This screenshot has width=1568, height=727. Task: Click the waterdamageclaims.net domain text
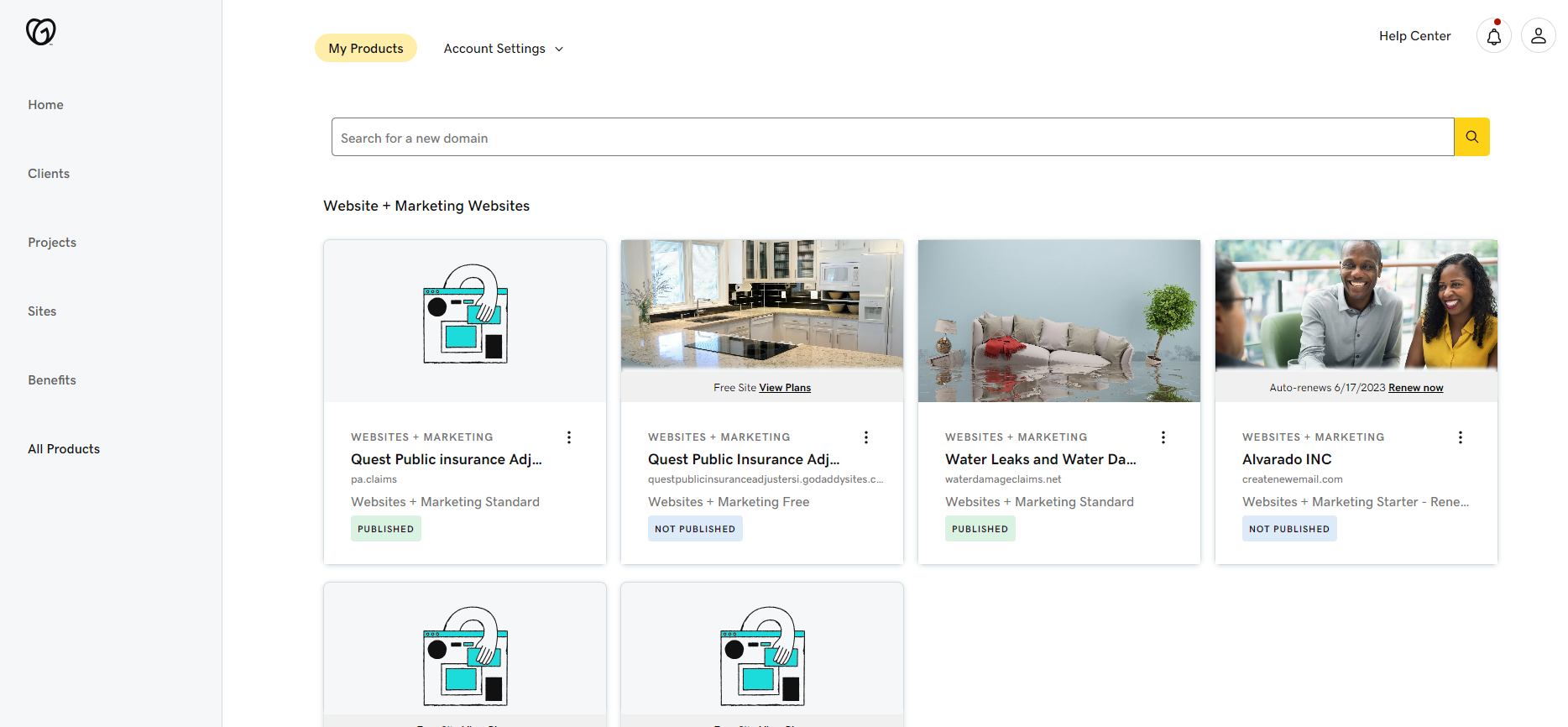[1003, 479]
